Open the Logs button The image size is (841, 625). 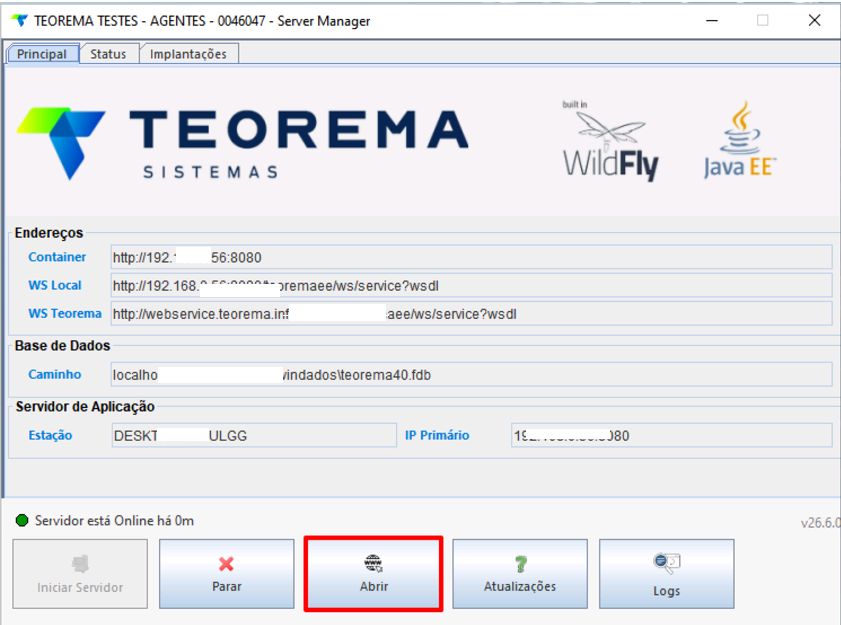click(667, 574)
